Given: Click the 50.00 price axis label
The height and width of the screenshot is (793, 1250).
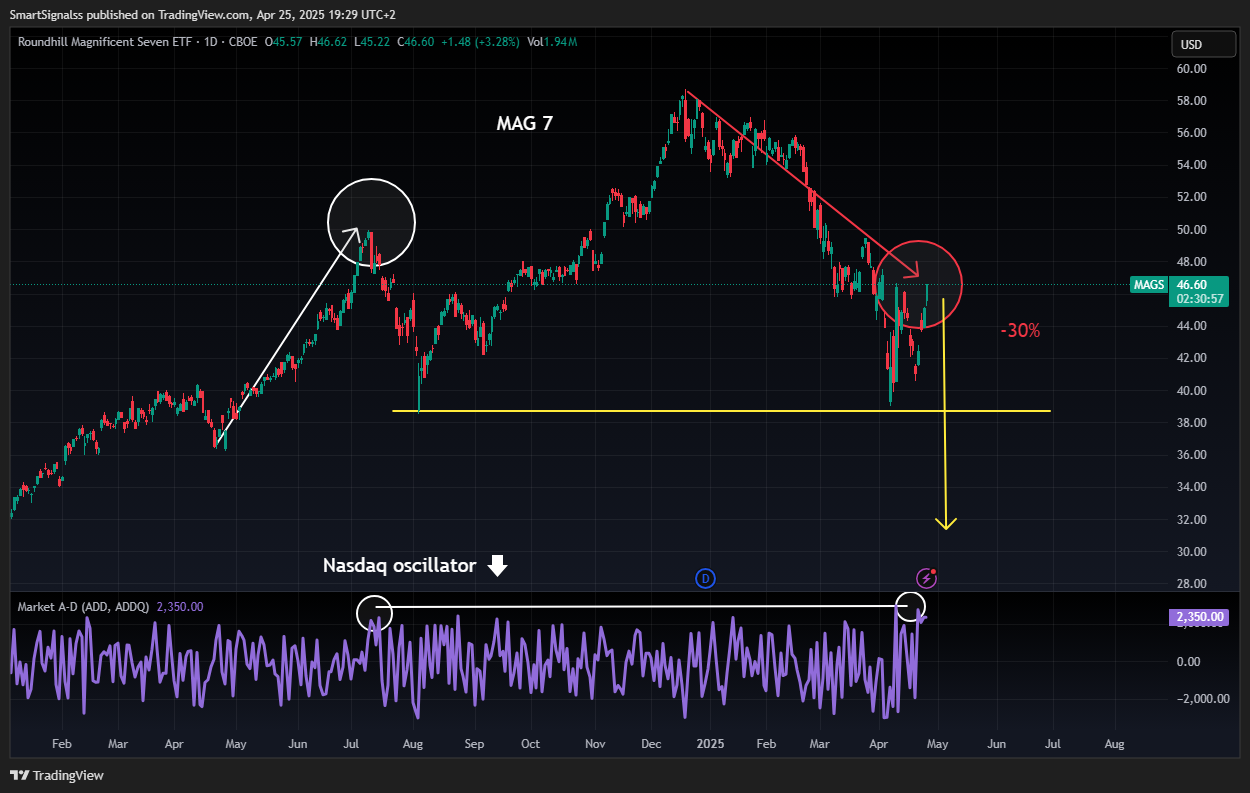Looking at the screenshot, I should tap(1192, 230).
